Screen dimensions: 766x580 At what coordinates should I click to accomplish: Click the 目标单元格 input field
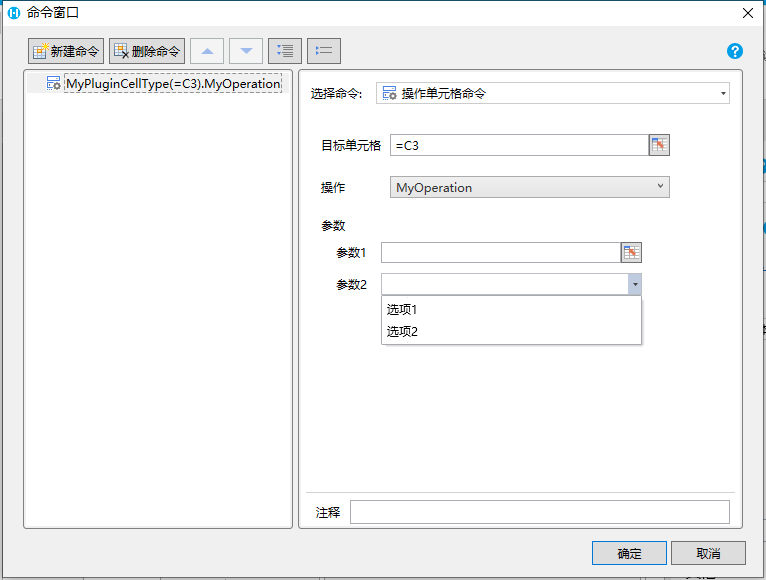[x=519, y=145]
